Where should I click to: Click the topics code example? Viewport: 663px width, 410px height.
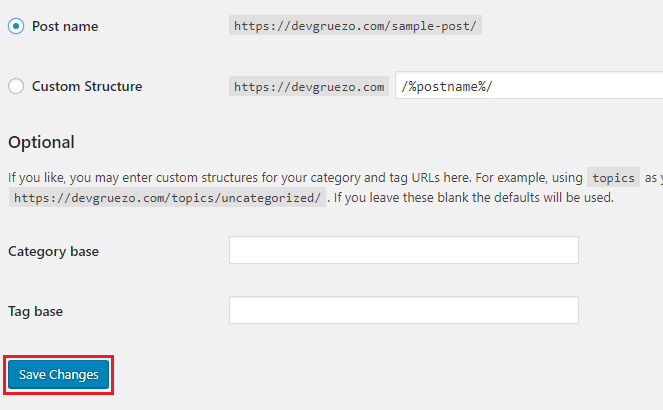point(614,178)
